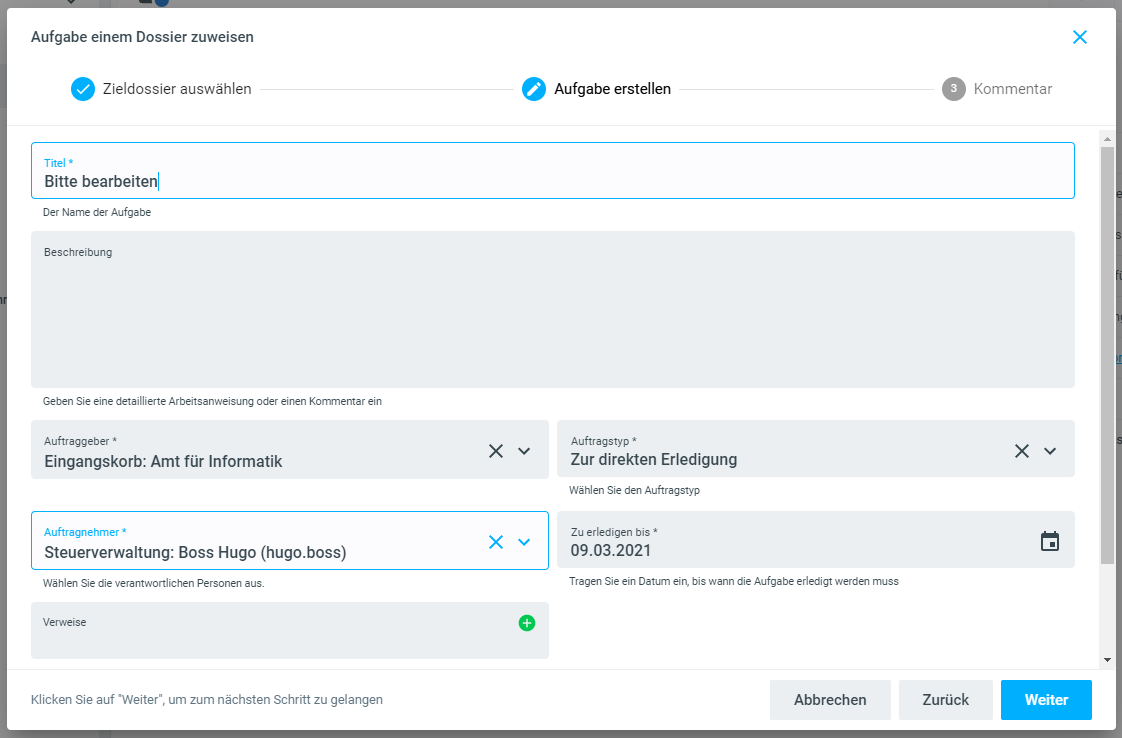The width and height of the screenshot is (1122, 738).
Task: Click the dialog's vertical scrollbar
Action: (x=1107, y=350)
